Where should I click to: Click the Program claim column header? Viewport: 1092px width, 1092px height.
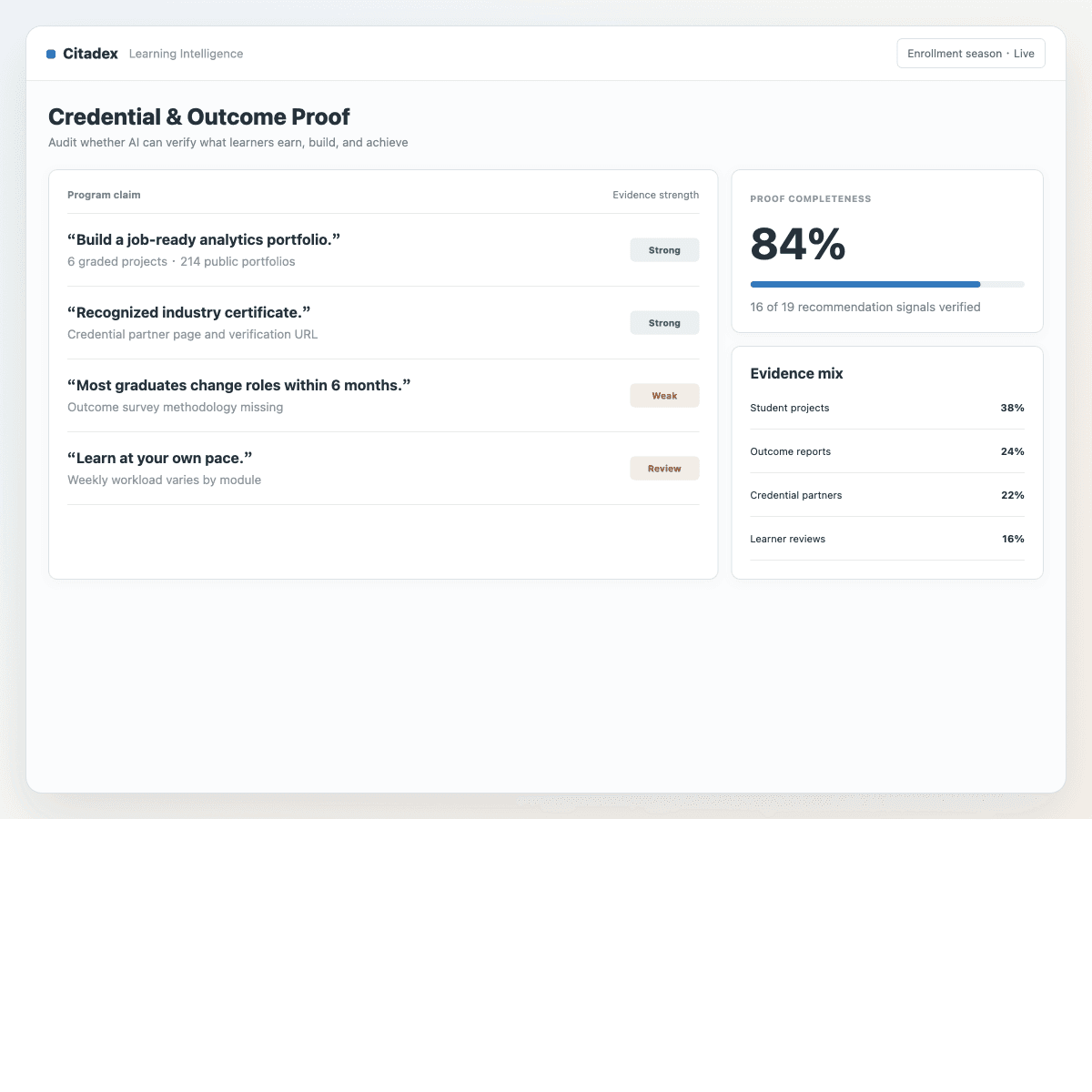104,195
